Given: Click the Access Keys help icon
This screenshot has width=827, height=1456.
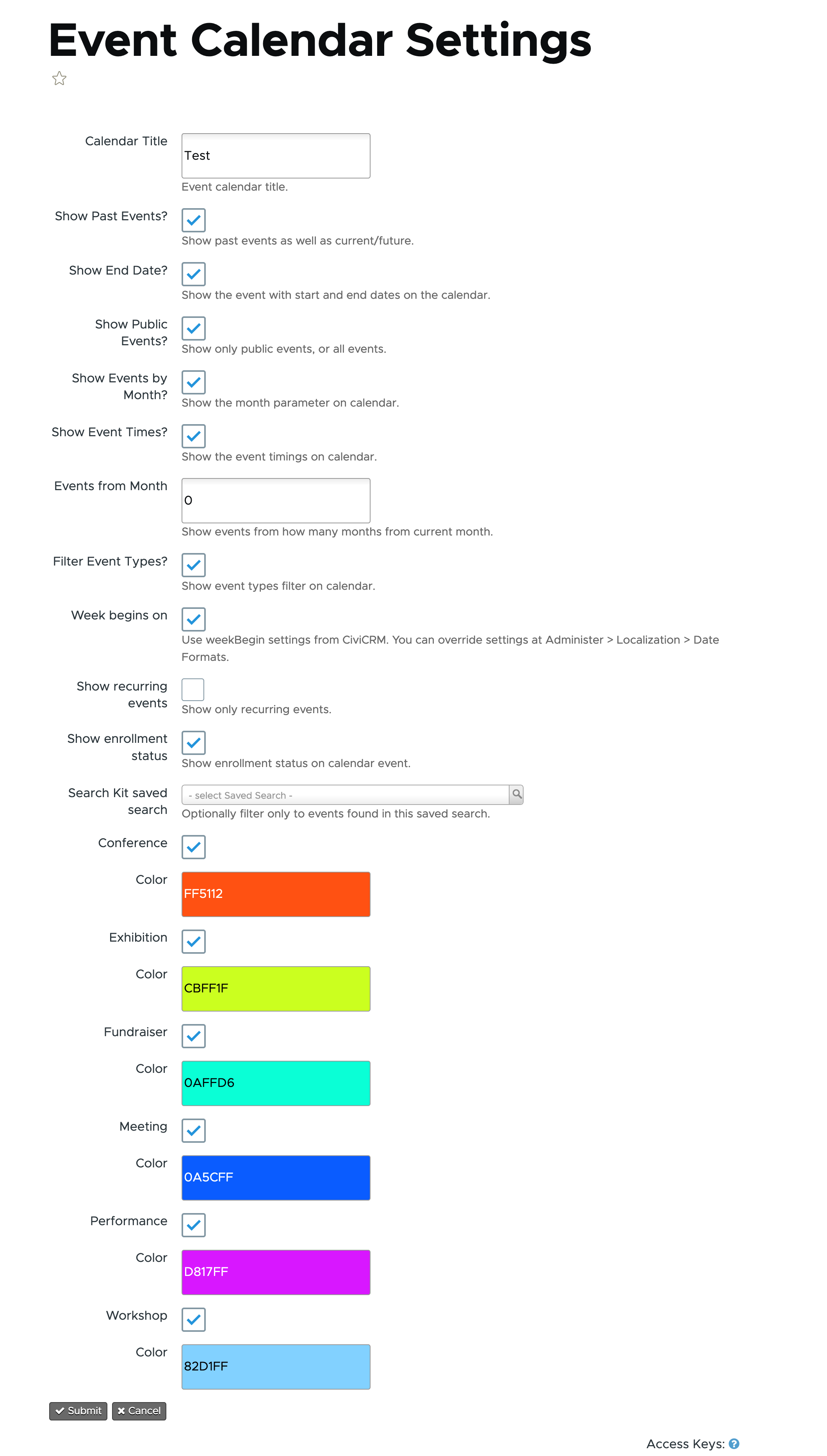Looking at the screenshot, I should pos(734,1444).
